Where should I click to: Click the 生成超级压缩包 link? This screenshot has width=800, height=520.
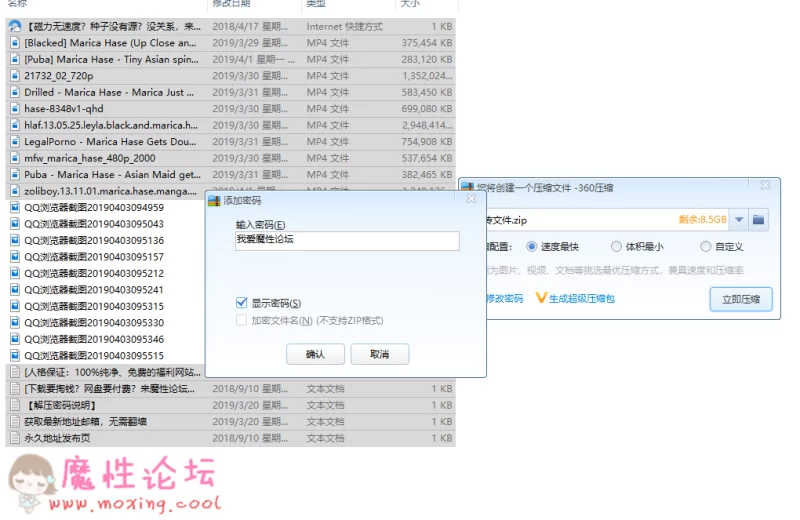[x=582, y=299]
